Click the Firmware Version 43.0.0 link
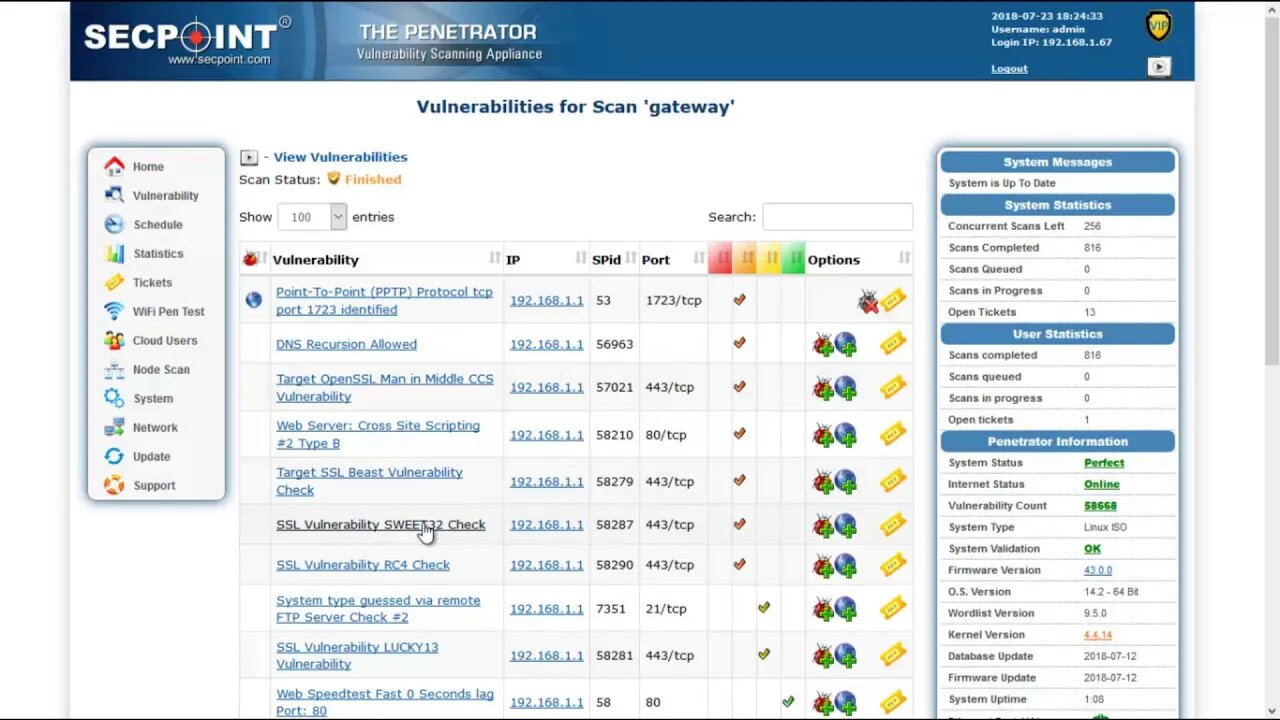 (1098, 570)
